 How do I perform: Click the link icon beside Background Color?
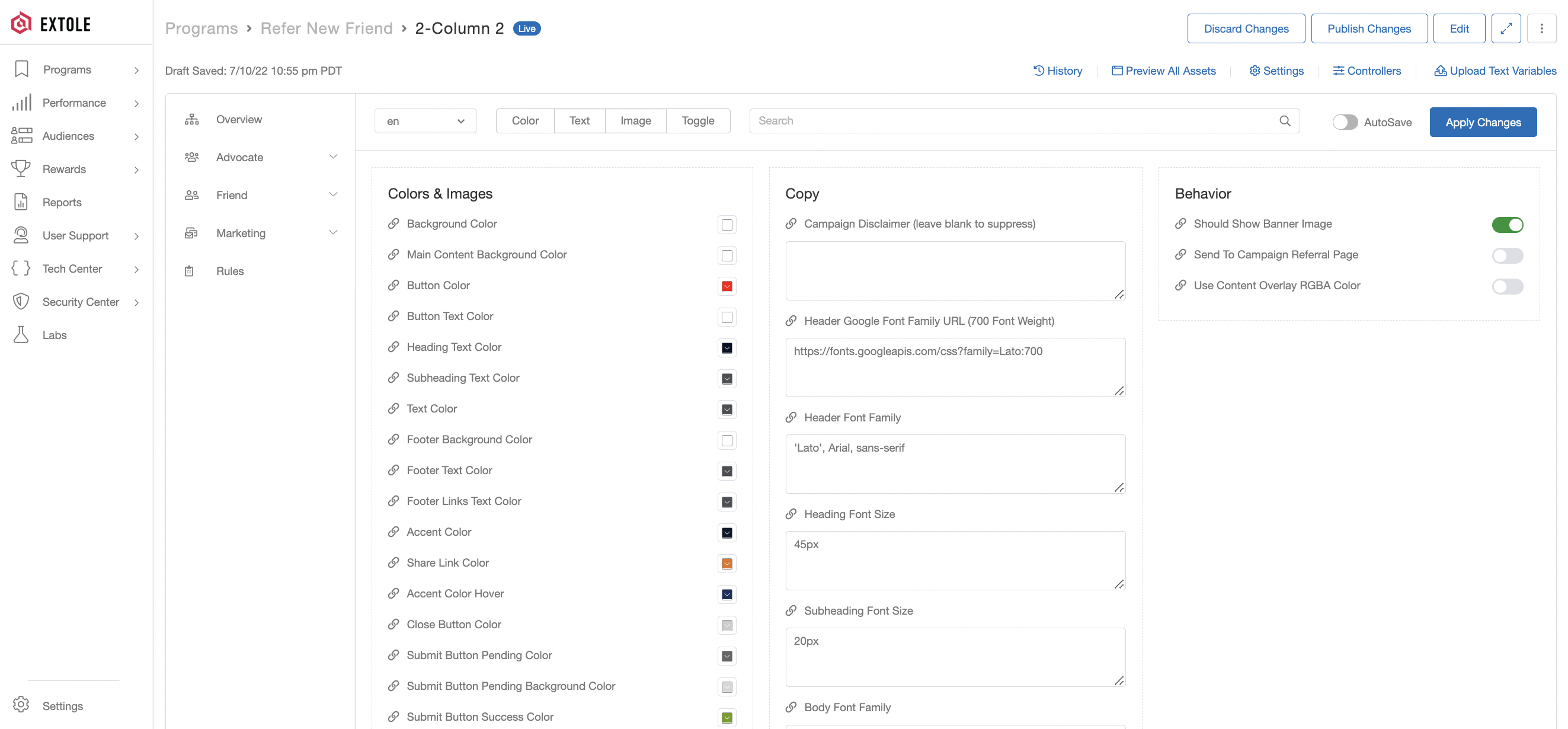point(394,223)
